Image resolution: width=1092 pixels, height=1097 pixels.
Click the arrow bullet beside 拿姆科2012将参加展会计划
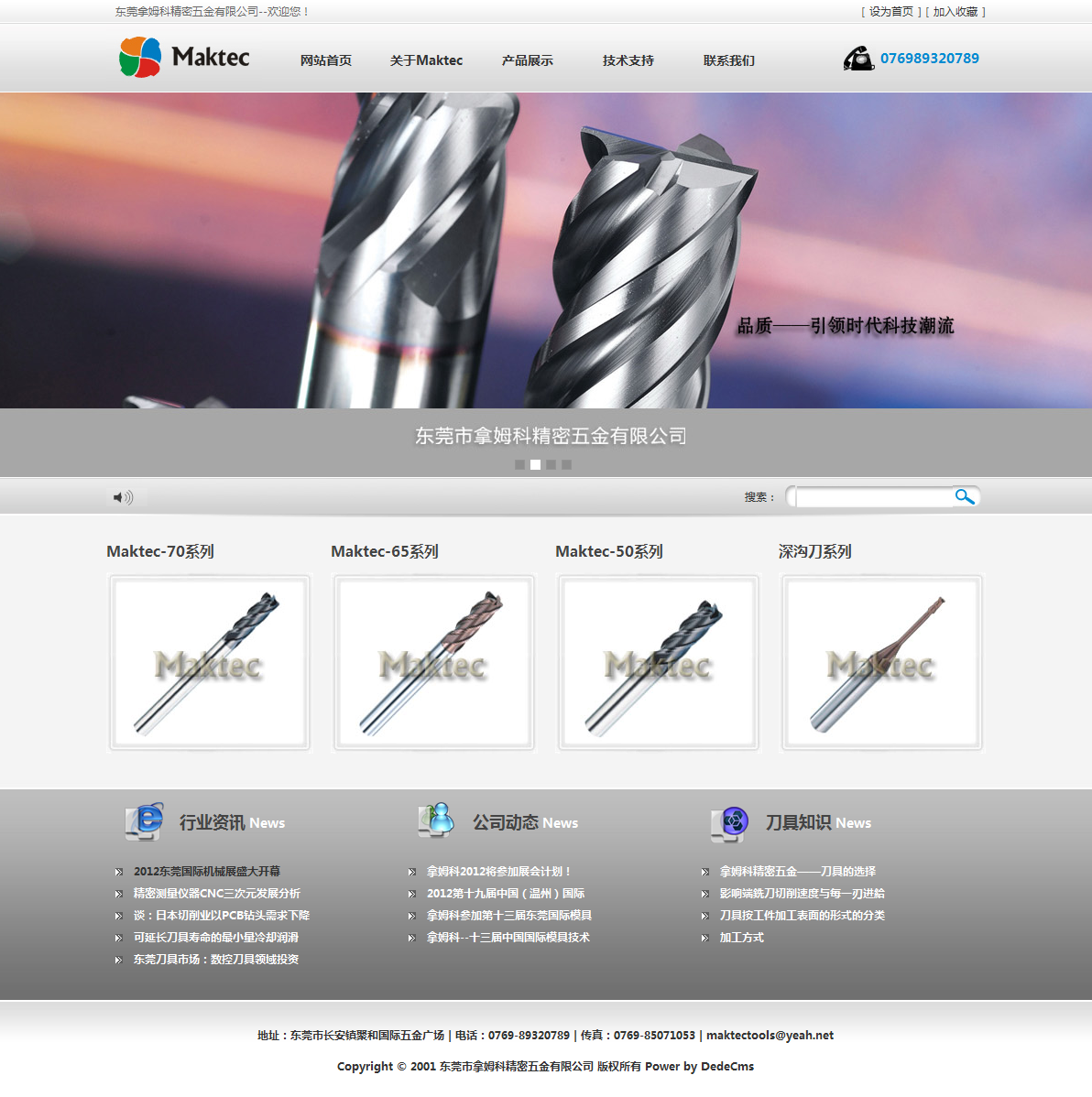coord(412,872)
